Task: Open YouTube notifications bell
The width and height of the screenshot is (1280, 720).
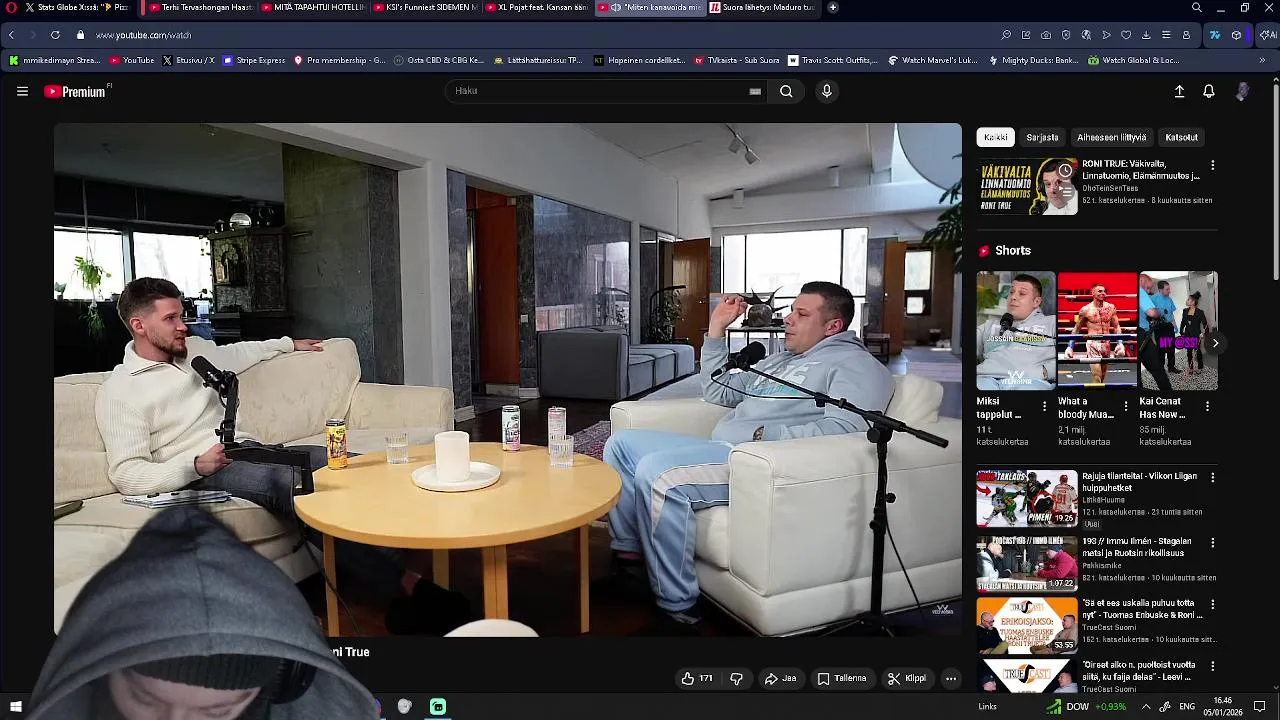Action: [x=1209, y=91]
